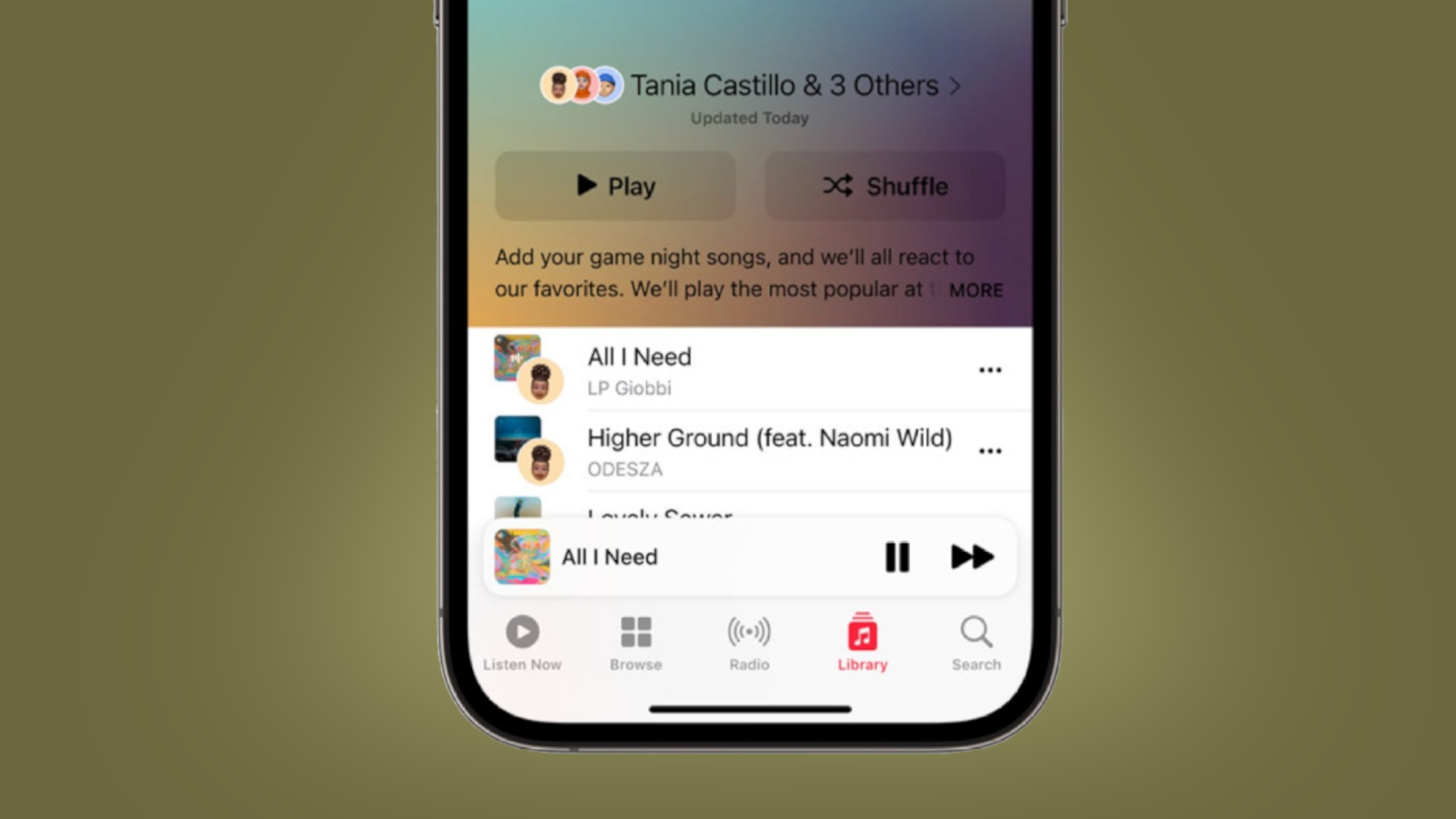Screen dimensions: 1456x819
Task: Tap the ODESZA artist avatar icon
Action: tap(540, 462)
